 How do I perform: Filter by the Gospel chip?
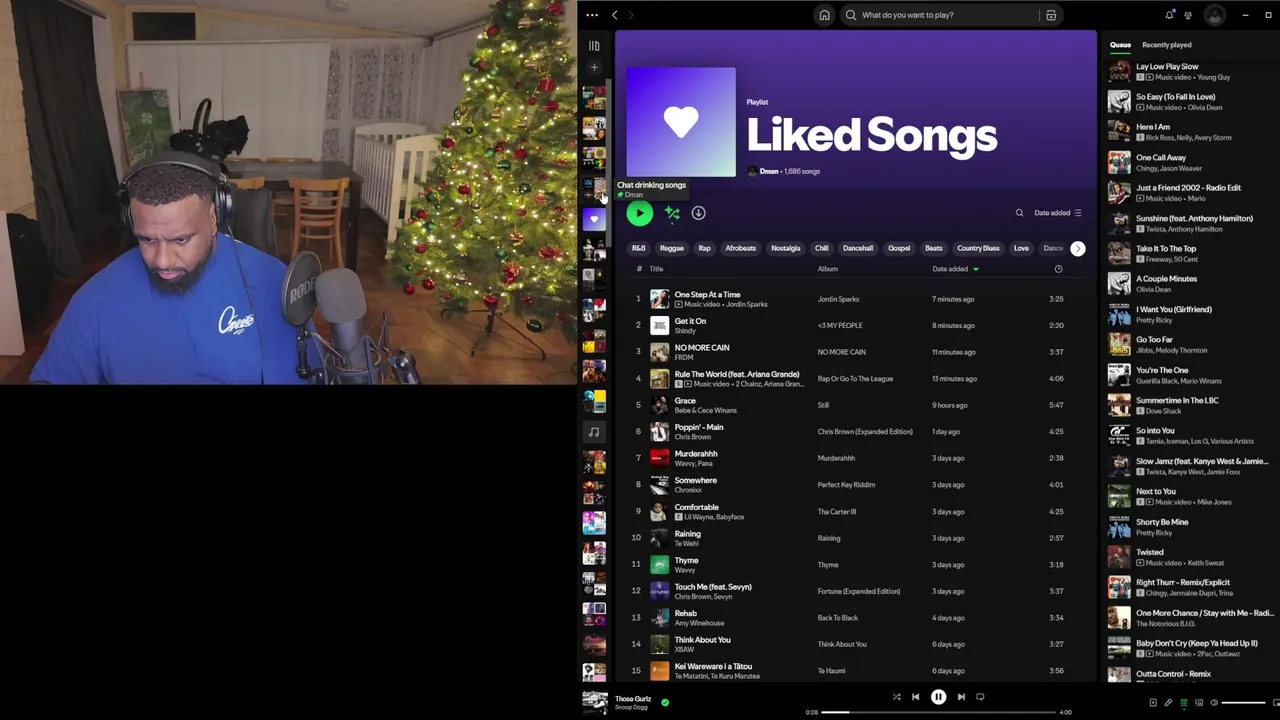899,248
